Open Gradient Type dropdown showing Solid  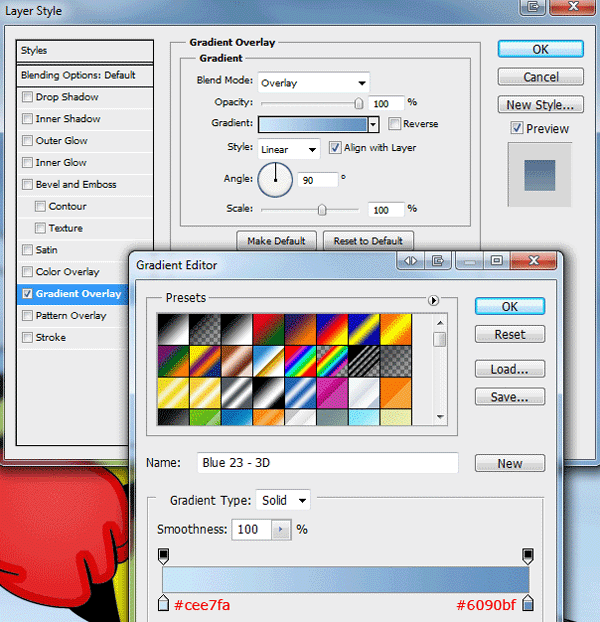point(283,500)
